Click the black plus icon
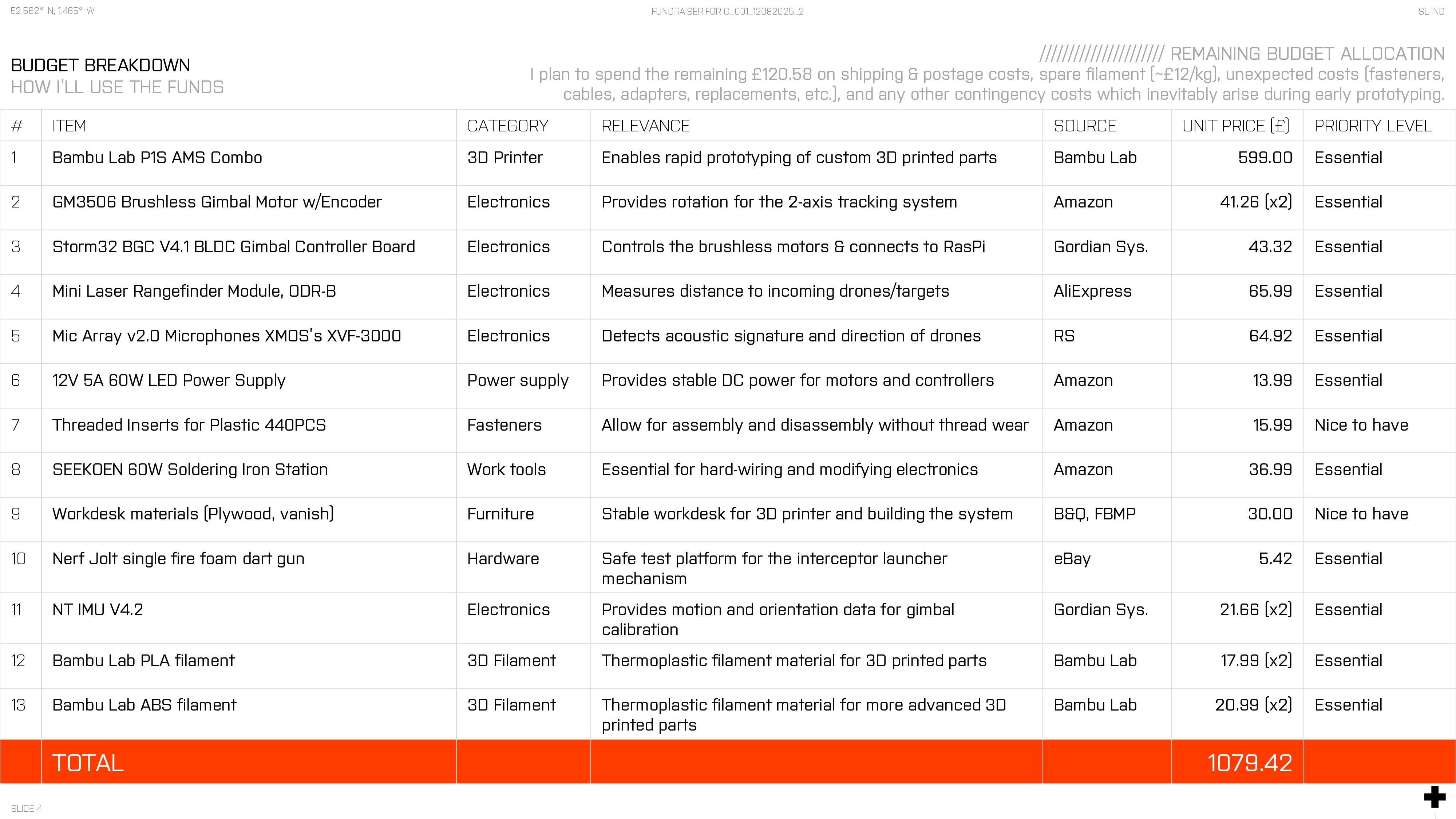The height and width of the screenshot is (819, 1456). pos(1434,797)
